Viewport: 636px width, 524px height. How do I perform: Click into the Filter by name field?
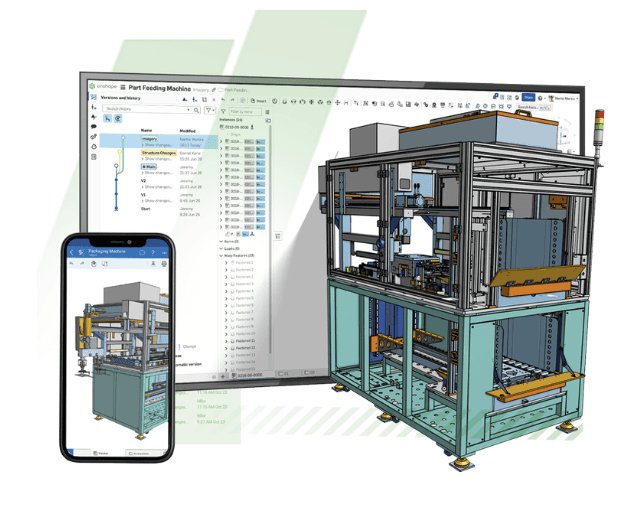pyautogui.click(x=245, y=111)
